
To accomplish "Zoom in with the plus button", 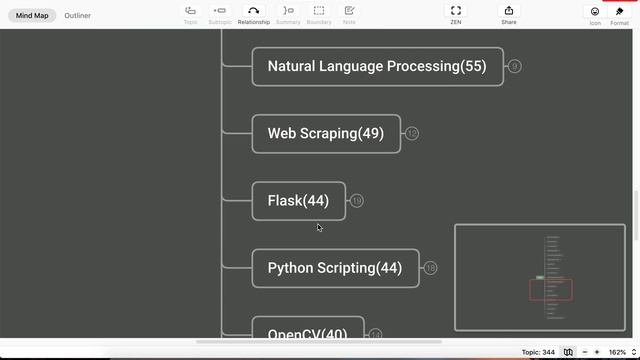I will point(597,352).
